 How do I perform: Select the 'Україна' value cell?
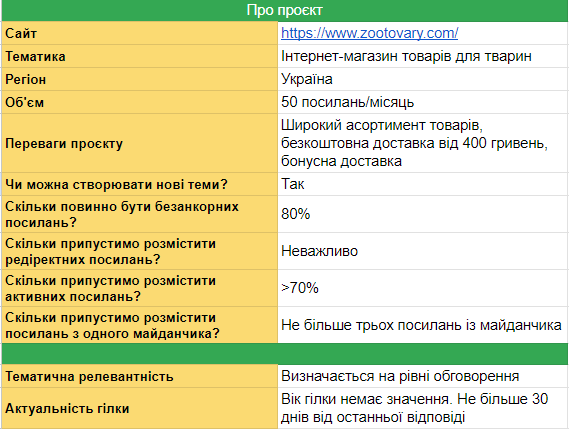(x=423, y=79)
